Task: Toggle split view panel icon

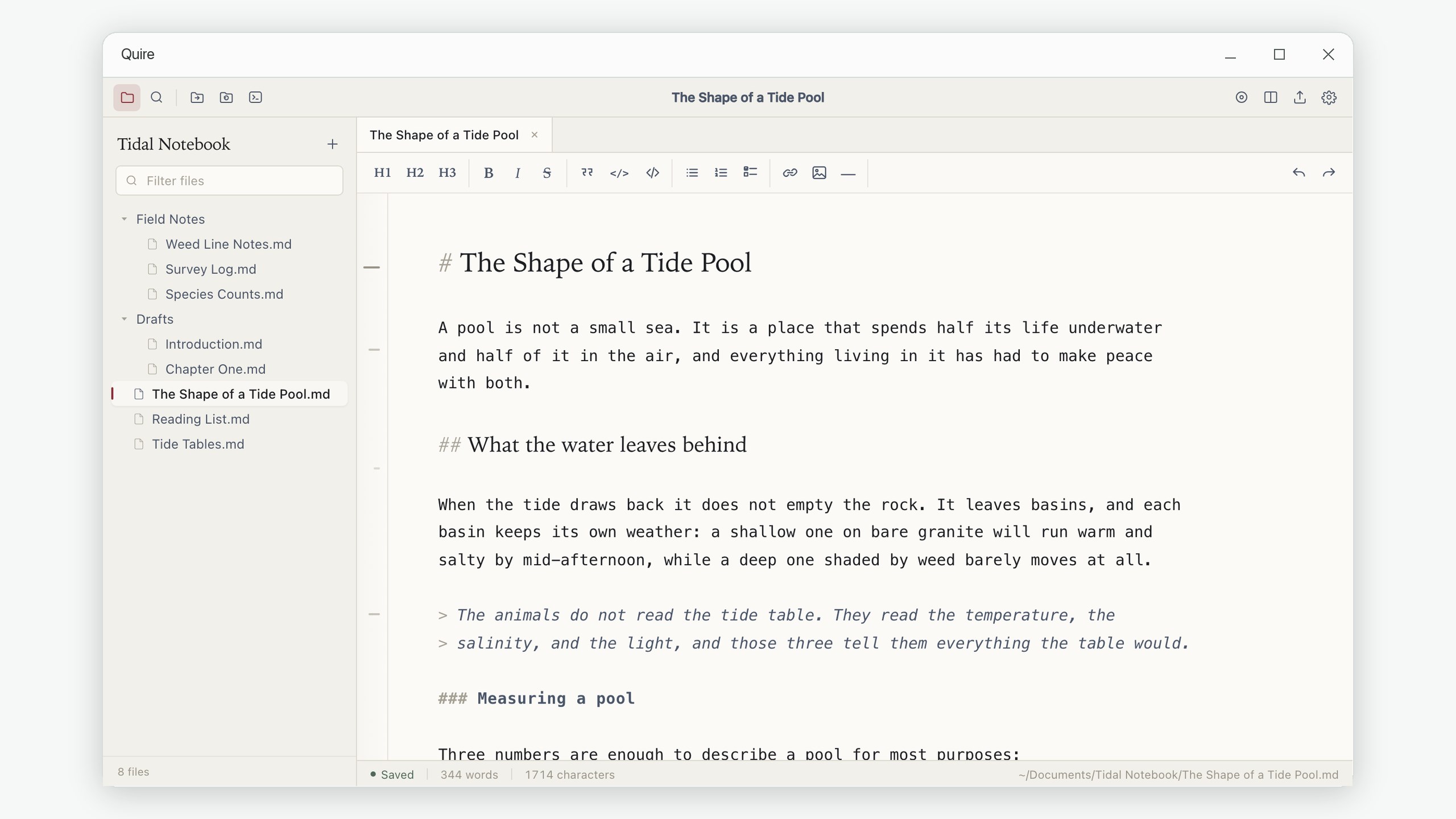Action: (x=1271, y=97)
